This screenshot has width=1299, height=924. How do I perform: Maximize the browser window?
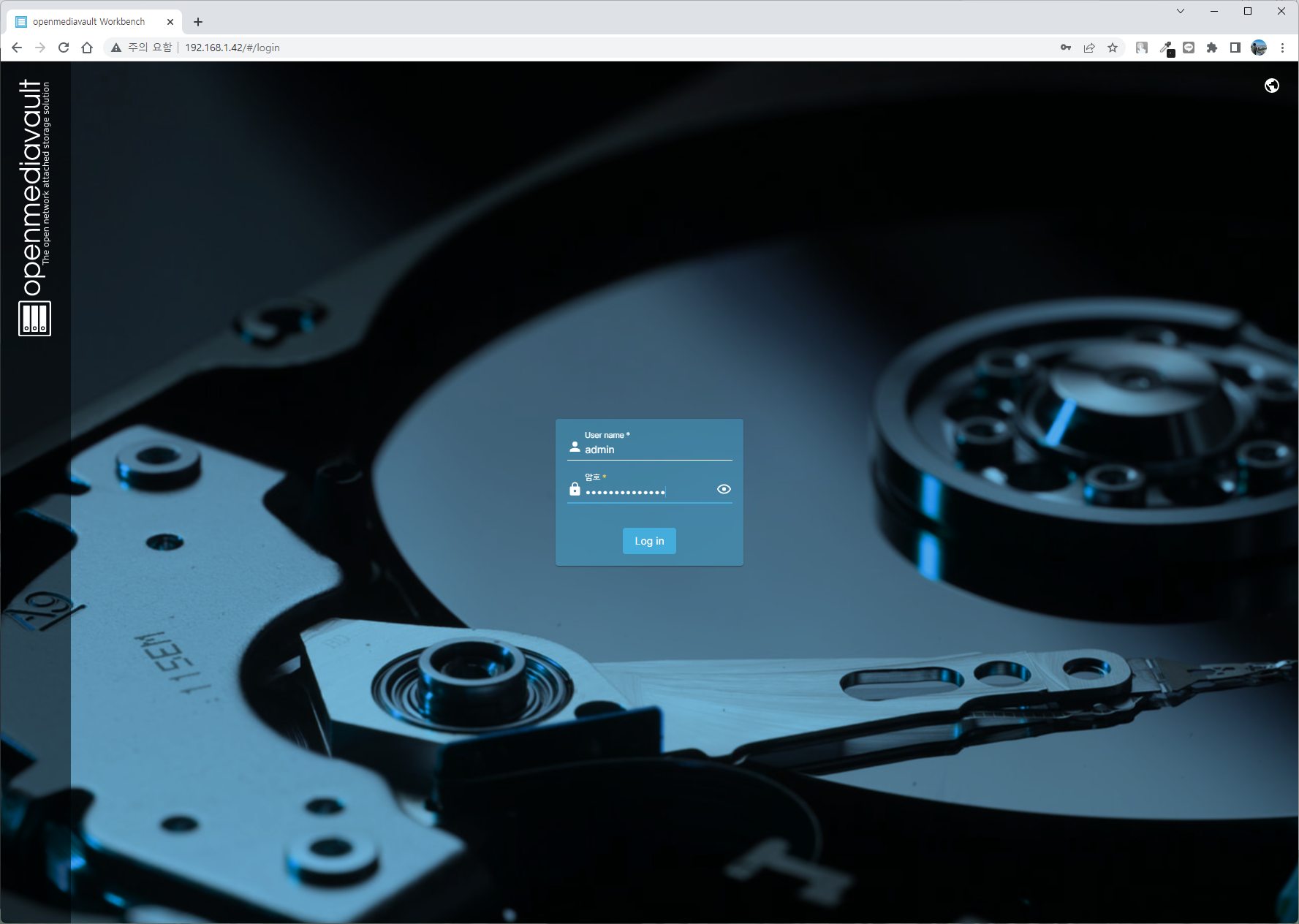(x=1248, y=11)
